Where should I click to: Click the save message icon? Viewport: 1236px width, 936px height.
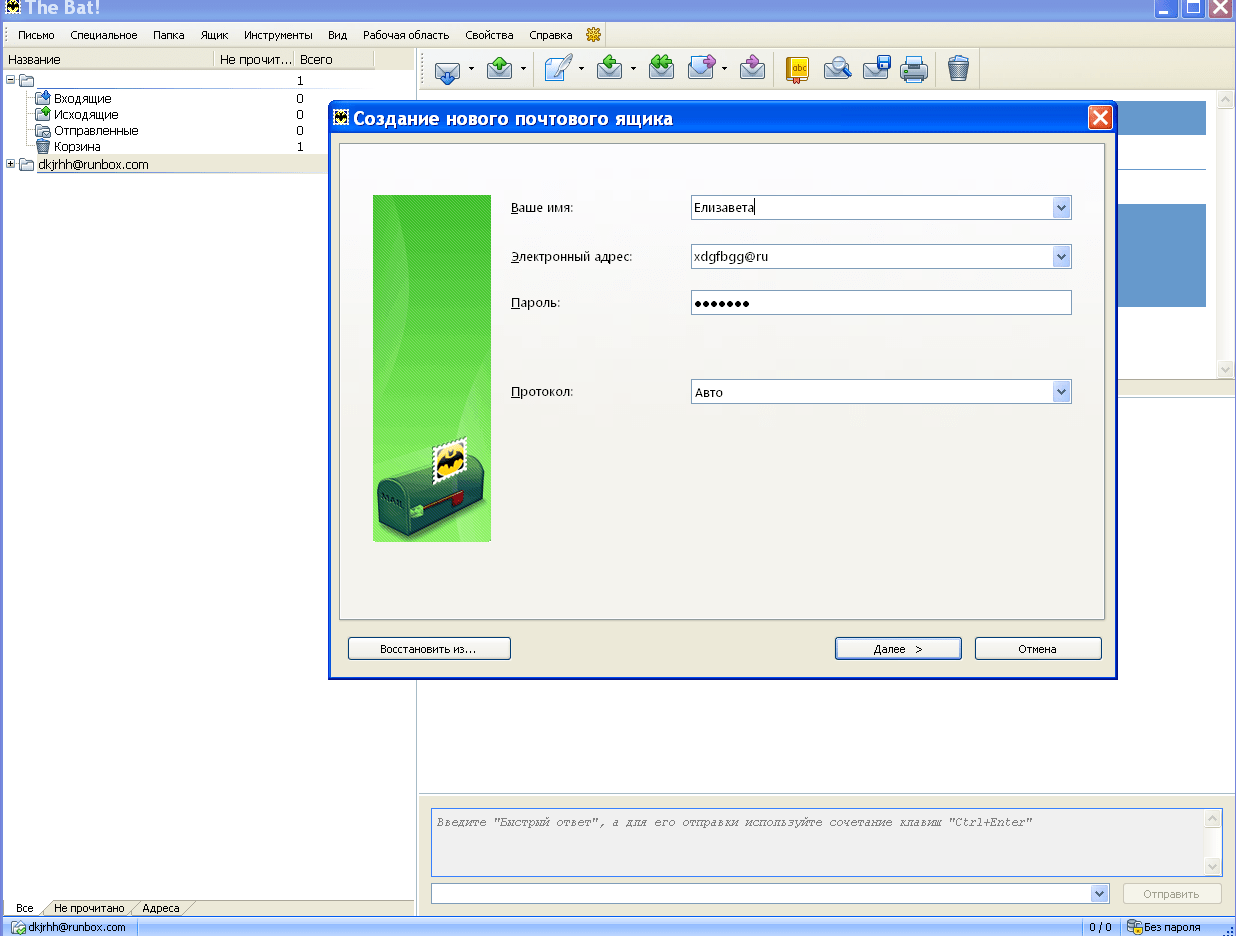(876, 69)
